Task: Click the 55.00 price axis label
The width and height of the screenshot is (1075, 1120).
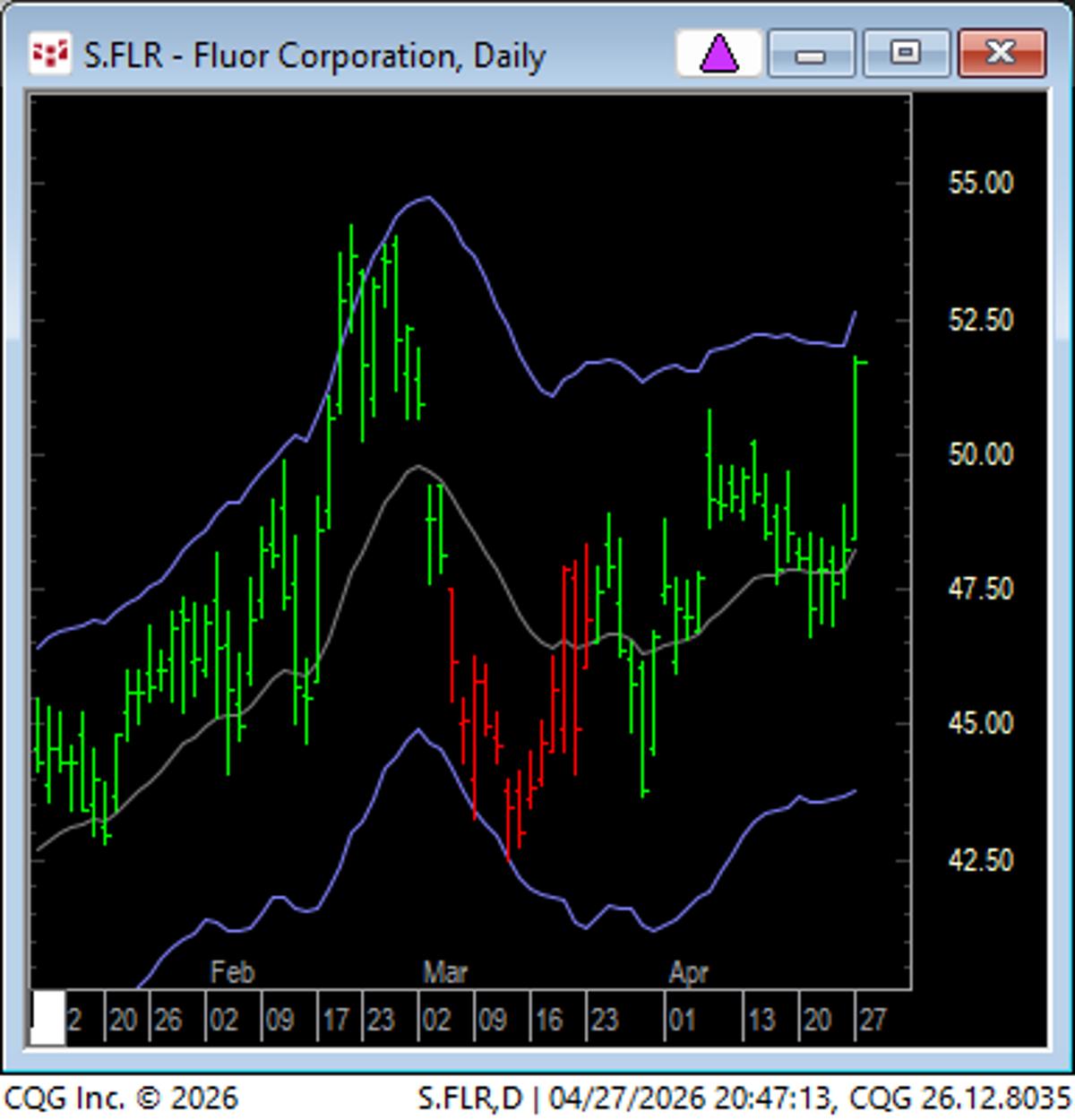Action: pos(981,183)
